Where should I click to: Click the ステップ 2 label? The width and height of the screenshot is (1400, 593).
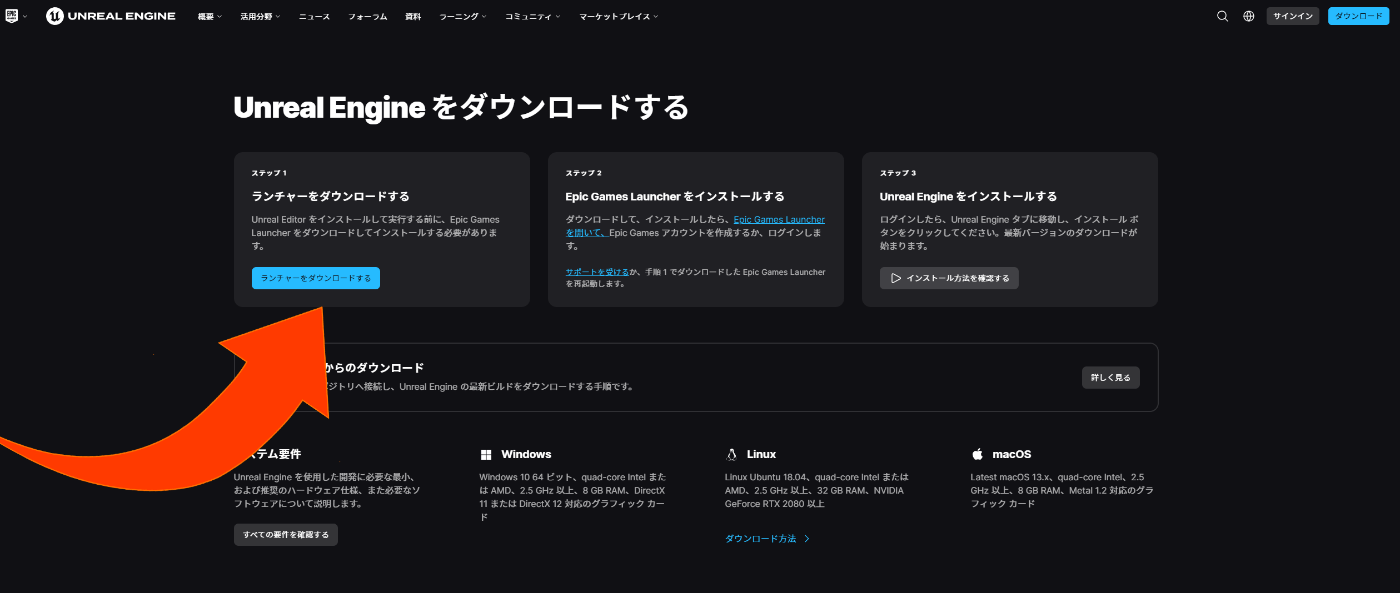(584, 173)
